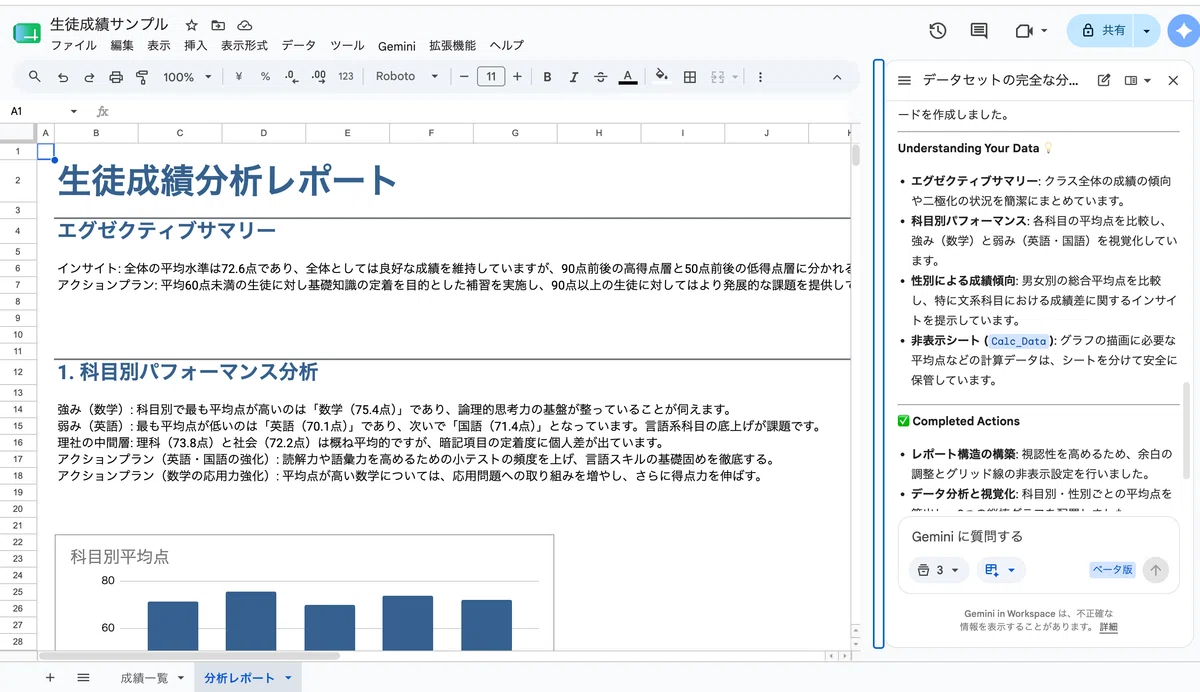Open the Gemini panel layout dropdown
Image resolution: width=1200 pixels, height=692 pixels.
point(1138,80)
